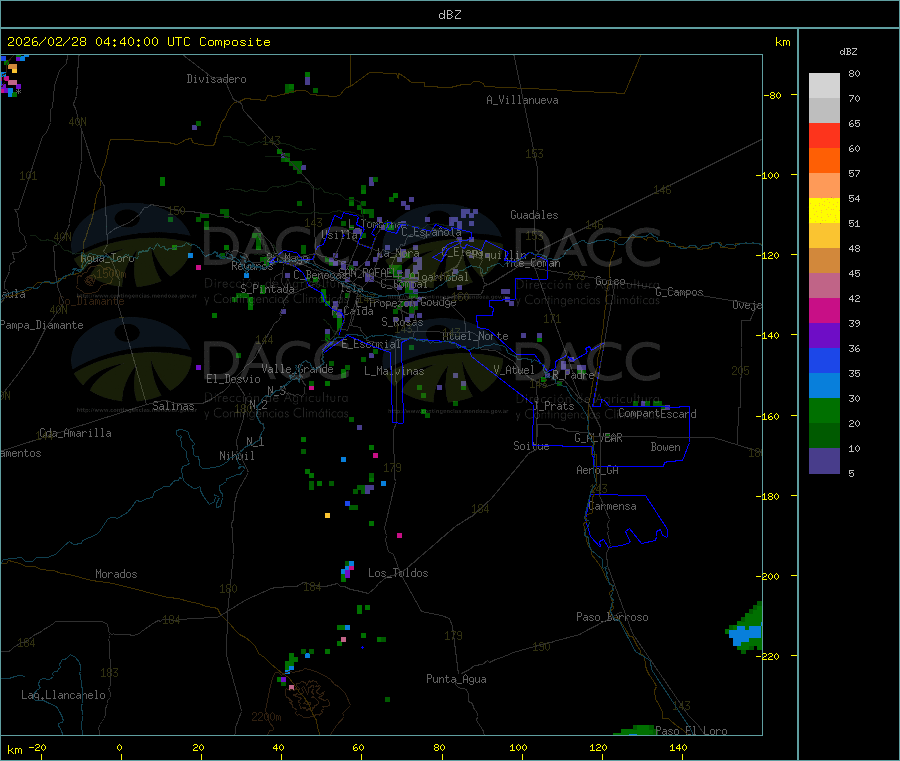Viewport: 900px width, 761px height.
Task: Select the white 80 dBZ legend swatch
Action: coord(824,86)
